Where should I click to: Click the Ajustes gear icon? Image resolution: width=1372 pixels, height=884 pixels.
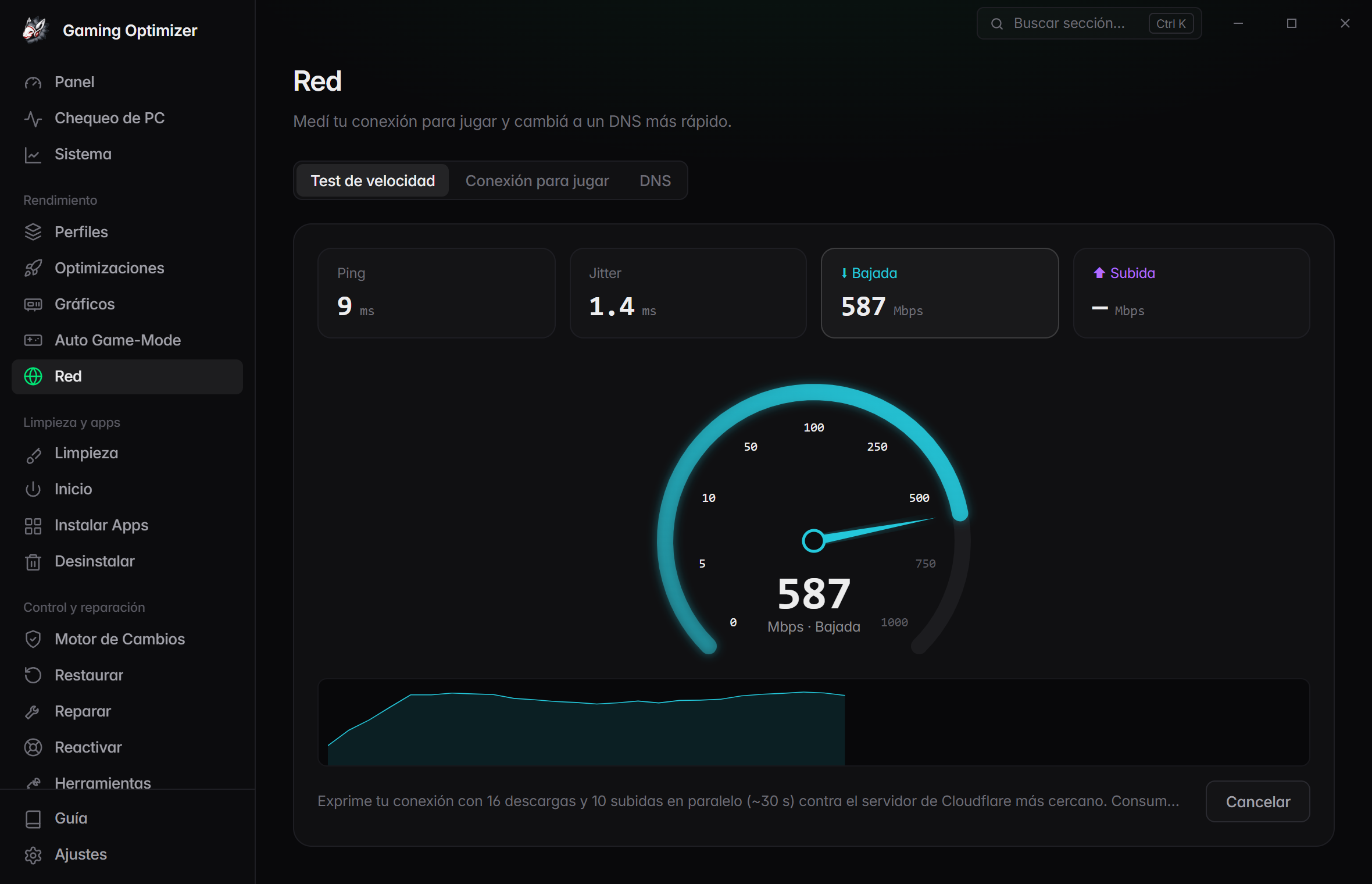[x=33, y=855]
